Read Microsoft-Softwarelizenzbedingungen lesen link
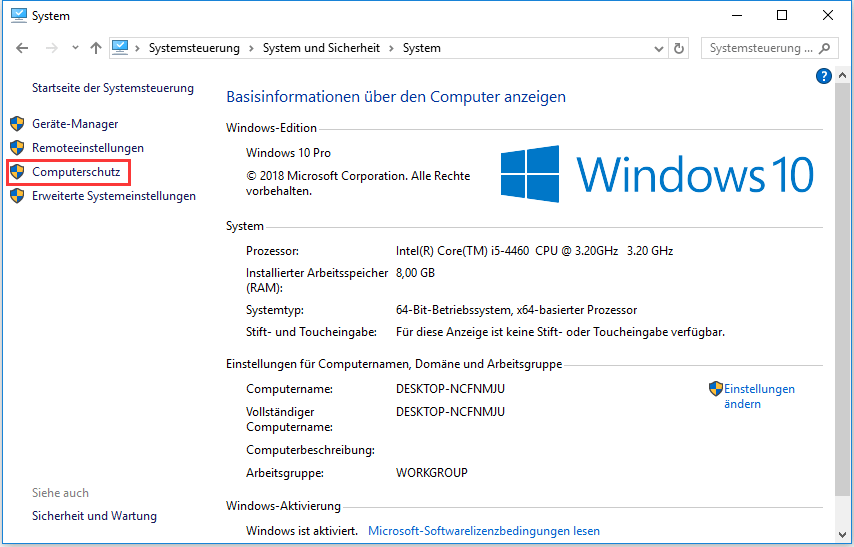The image size is (854, 547). coord(484,531)
